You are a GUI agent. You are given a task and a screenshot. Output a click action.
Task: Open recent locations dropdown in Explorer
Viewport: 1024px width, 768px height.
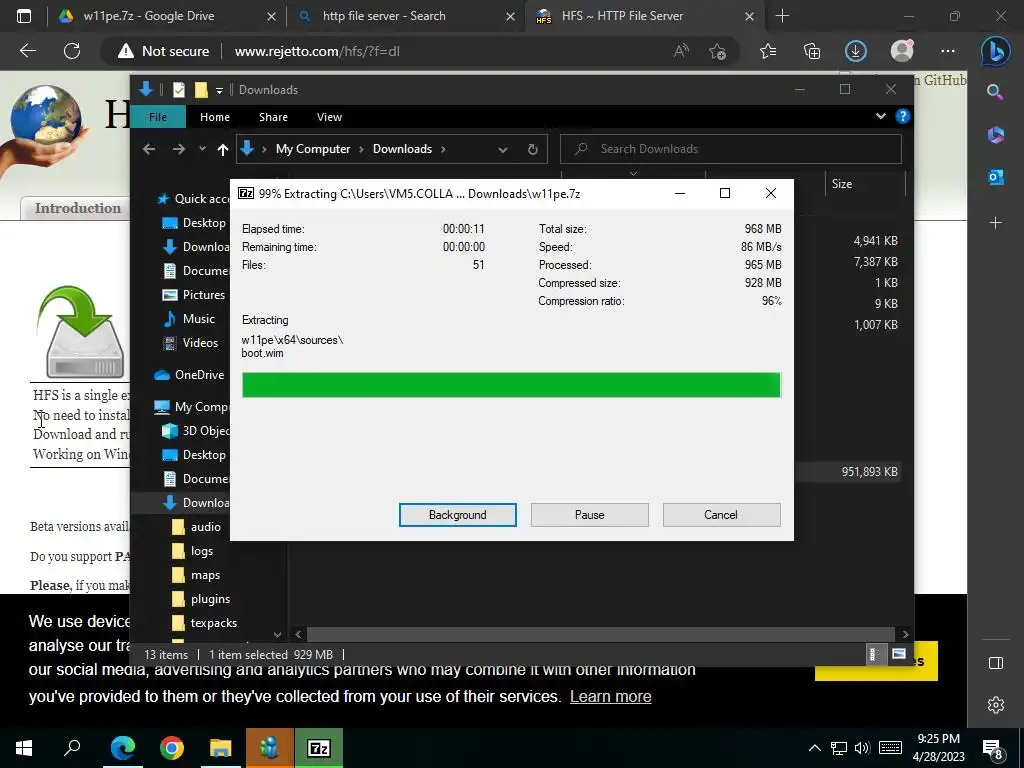click(x=202, y=149)
